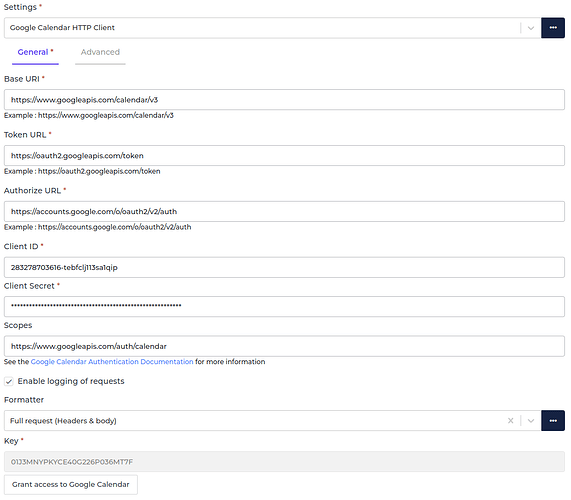Viewport: 571px width, 500px height.
Task: Click the read-only Key field
Action: [x=284, y=462]
